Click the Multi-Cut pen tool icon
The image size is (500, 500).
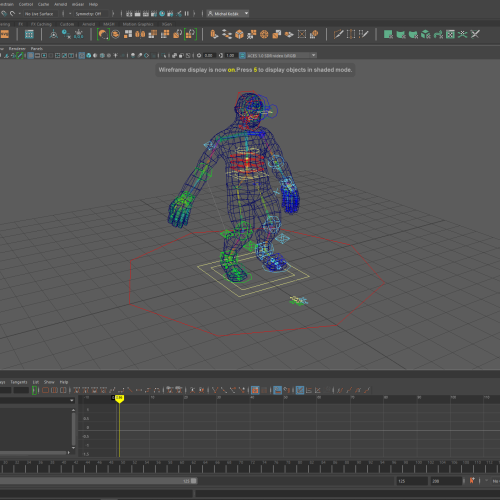pos(338,34)
